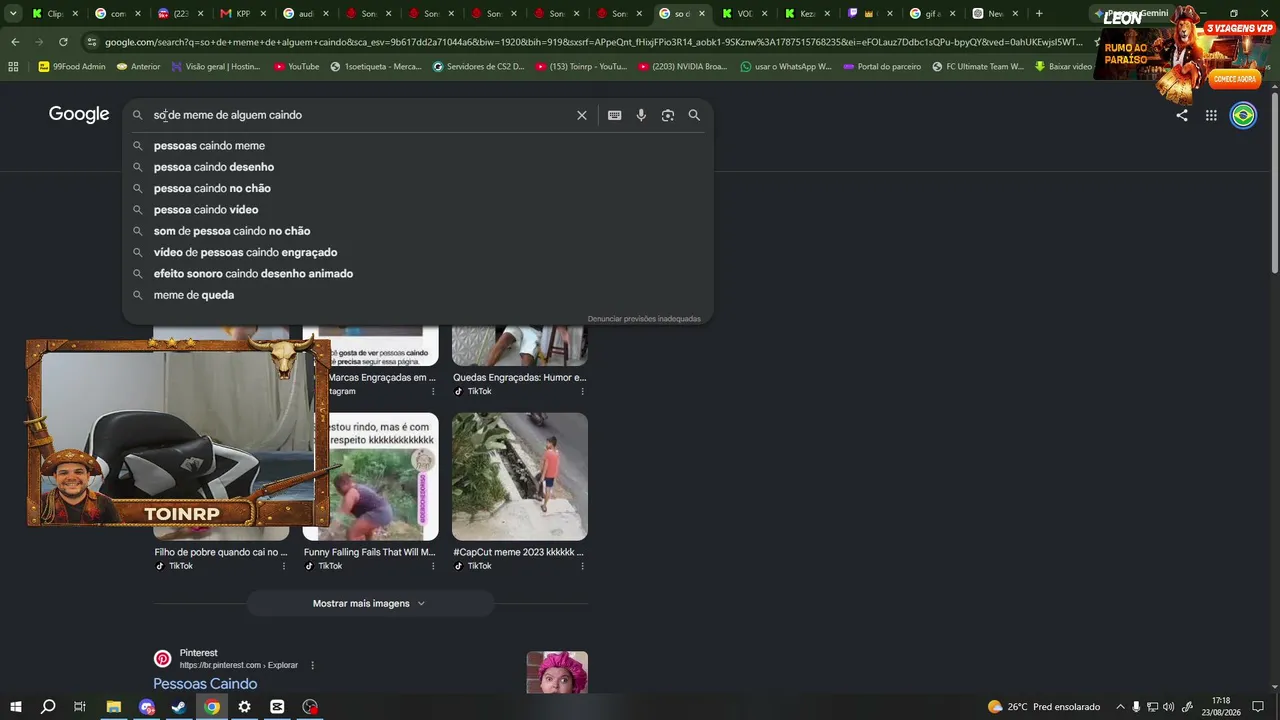Select suggestion "som de pessoa caindo no chão"
This screenshot has height=720, width=1280.
[x=418, y=231]
